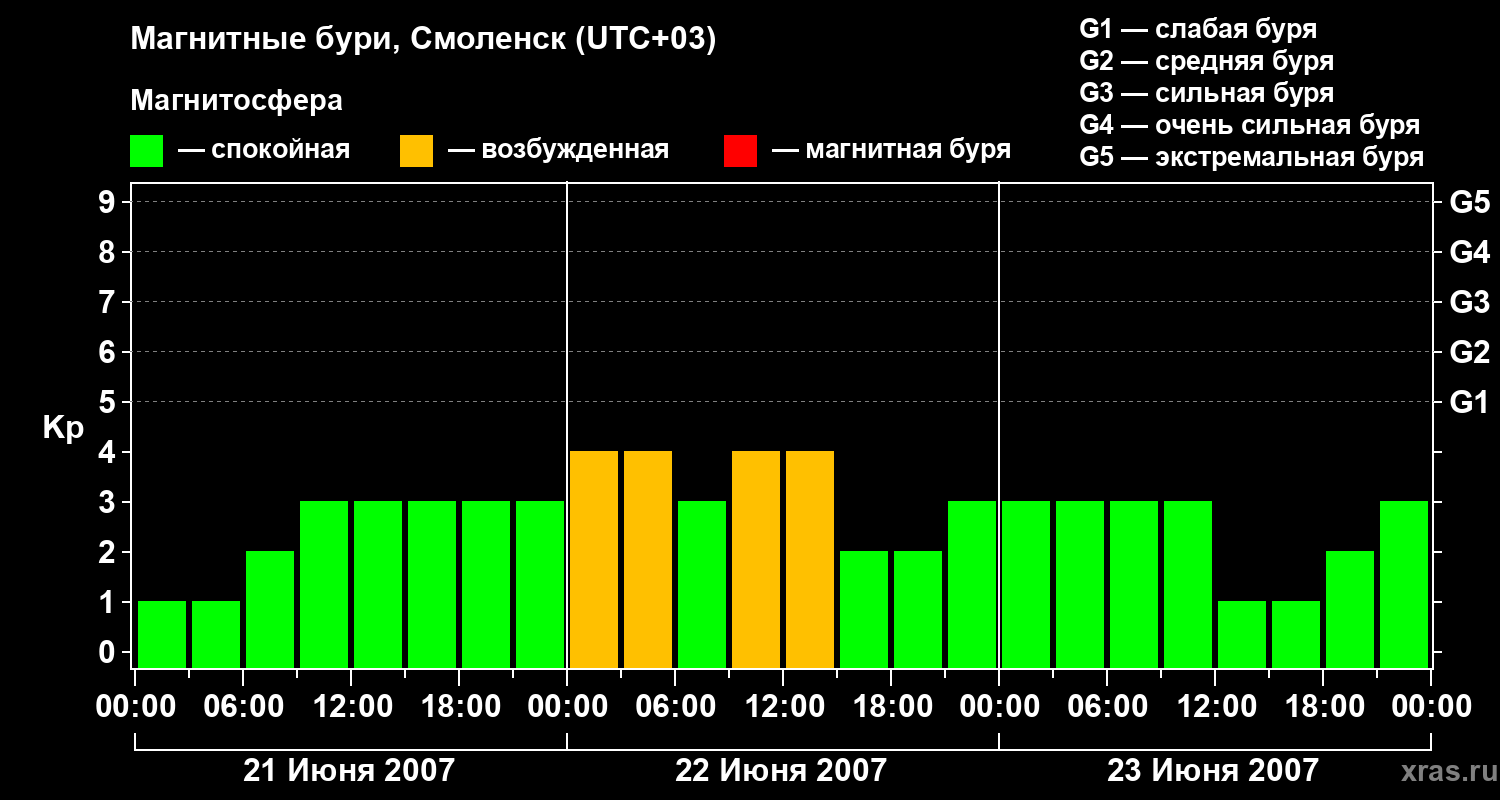Click the first '00:00' label starting 21 June
Viewport: 1500px width, 800px height.
coord(135,707)
